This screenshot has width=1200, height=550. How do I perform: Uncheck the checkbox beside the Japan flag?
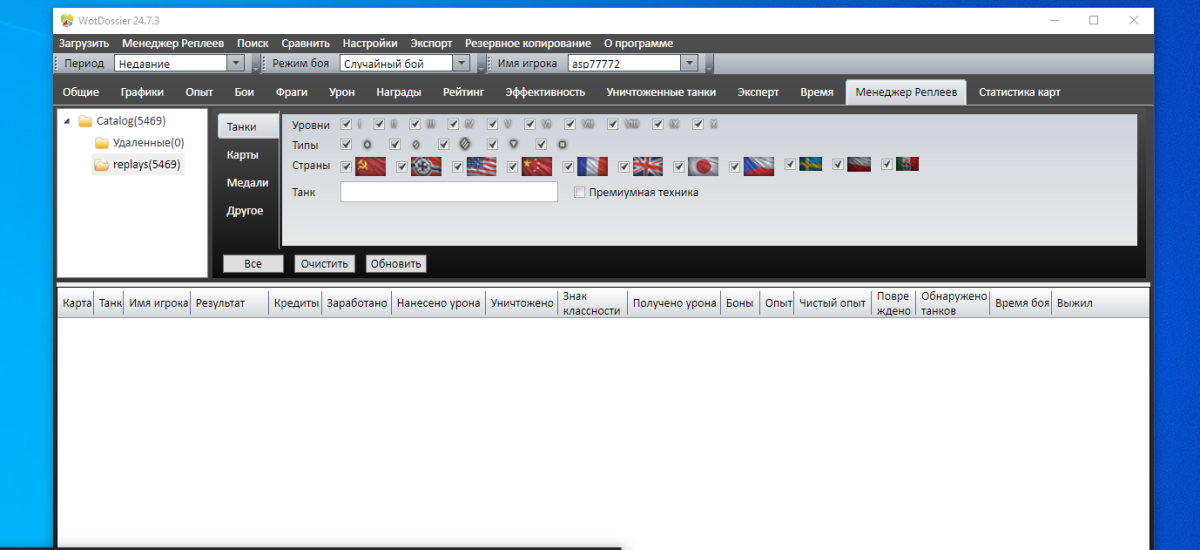pyautogui.click(x=679, y=166)
